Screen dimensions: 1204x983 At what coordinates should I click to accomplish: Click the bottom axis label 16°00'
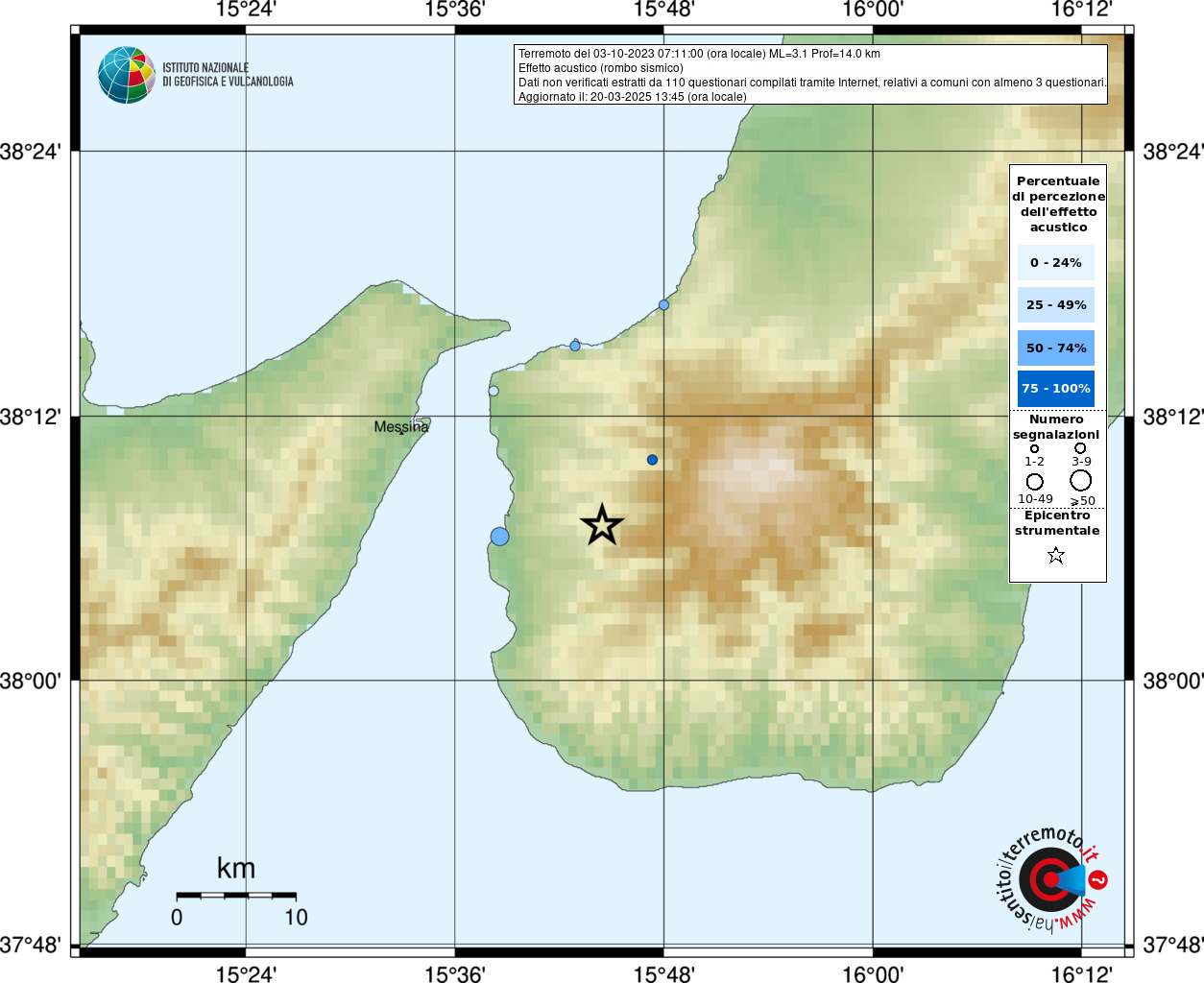873,974
